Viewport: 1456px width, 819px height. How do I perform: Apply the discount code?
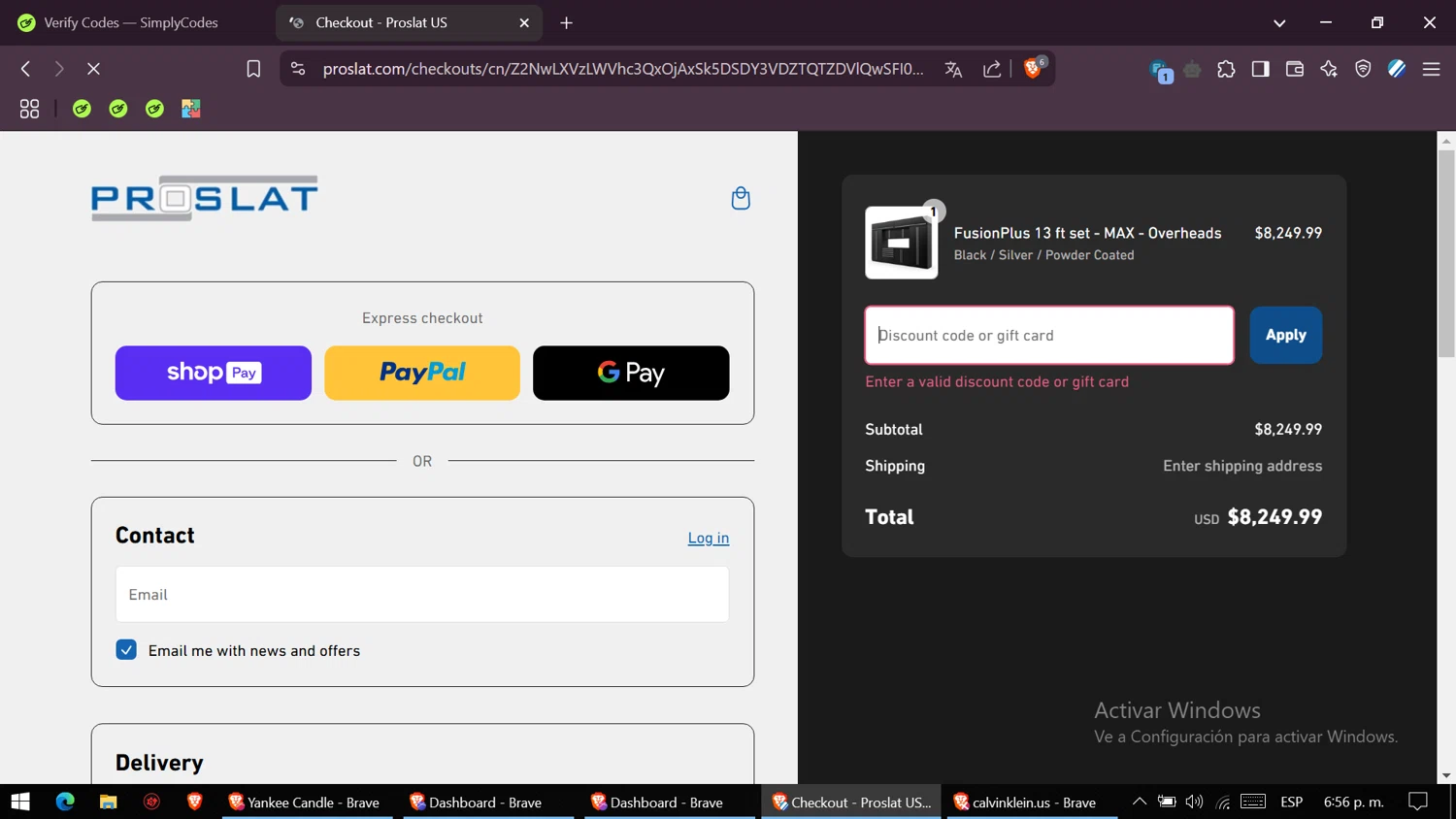pyautogui.click(x=1285, y=335)
